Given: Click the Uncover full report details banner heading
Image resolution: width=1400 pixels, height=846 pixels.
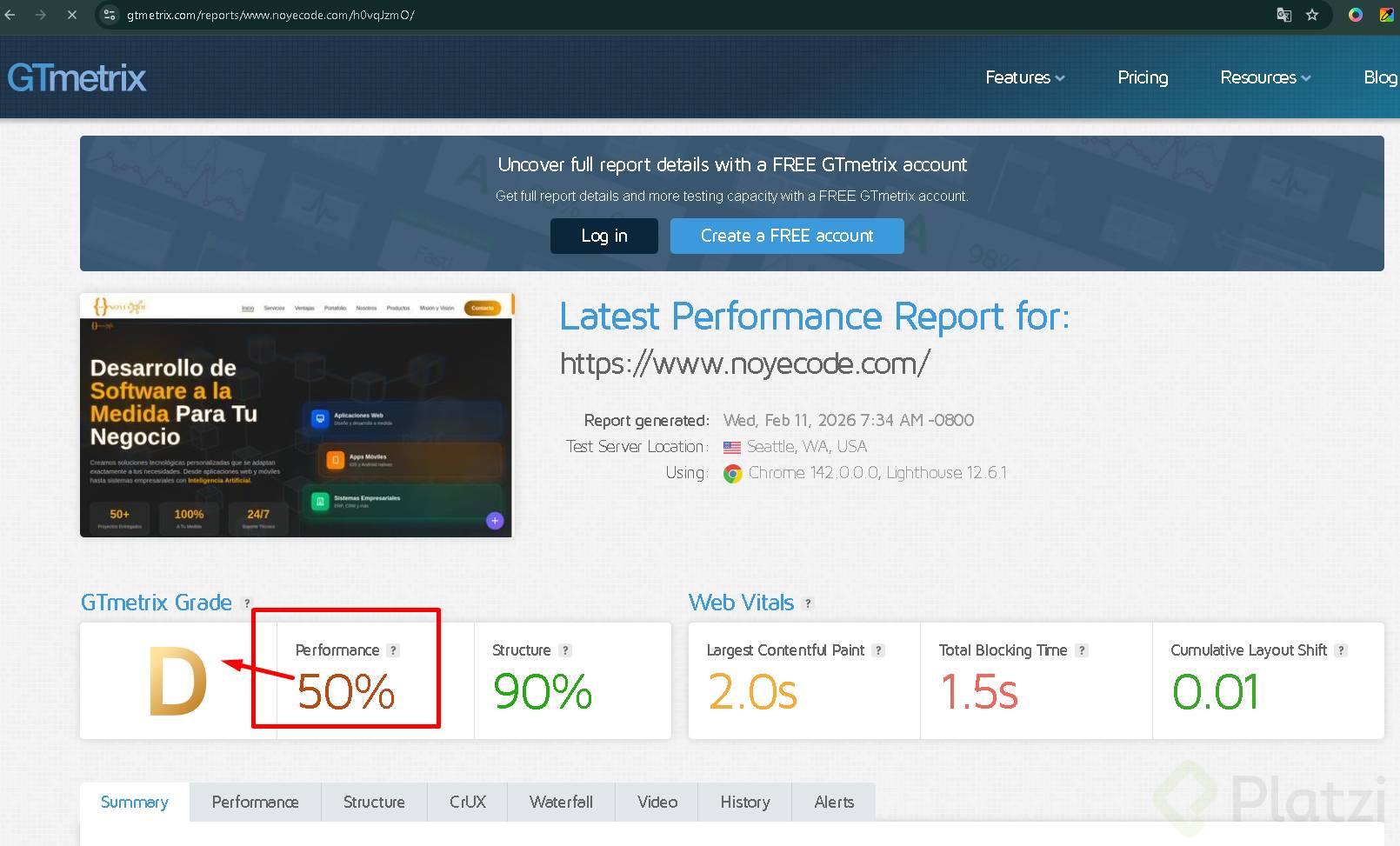Looking at the screenshot, I should [732, 165].
